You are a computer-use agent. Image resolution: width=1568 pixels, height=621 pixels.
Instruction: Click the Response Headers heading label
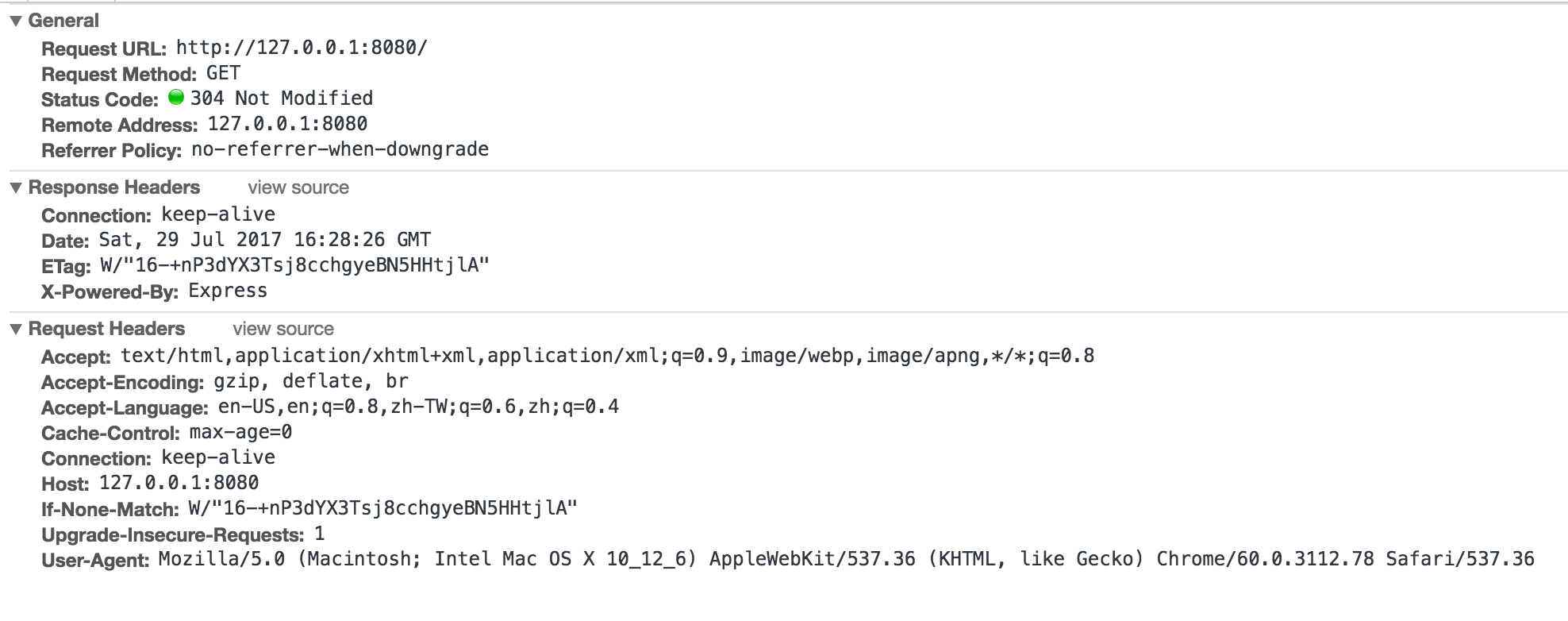tap(114, 187)
